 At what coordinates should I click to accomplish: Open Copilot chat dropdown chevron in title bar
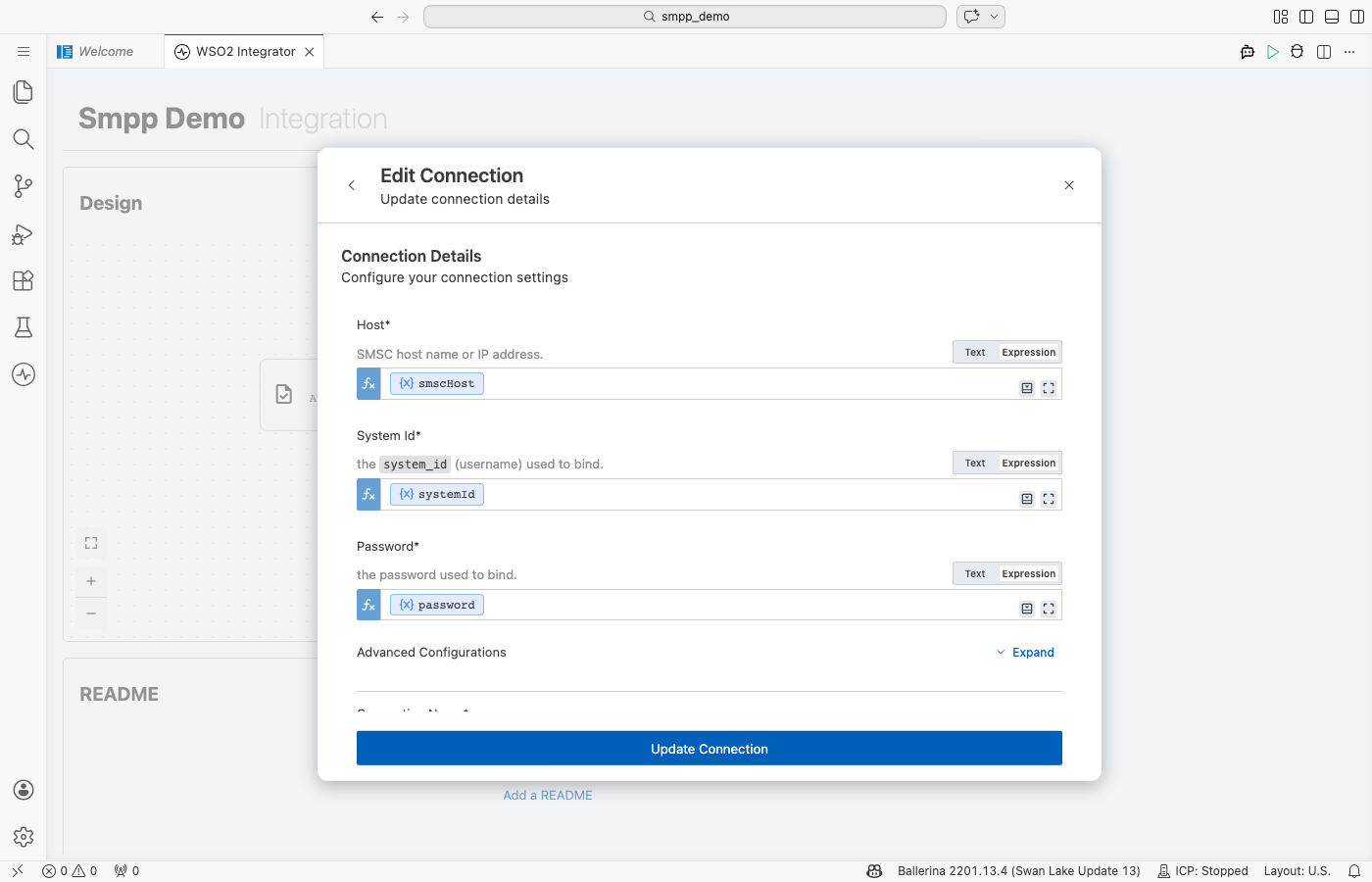pos(994,17)
